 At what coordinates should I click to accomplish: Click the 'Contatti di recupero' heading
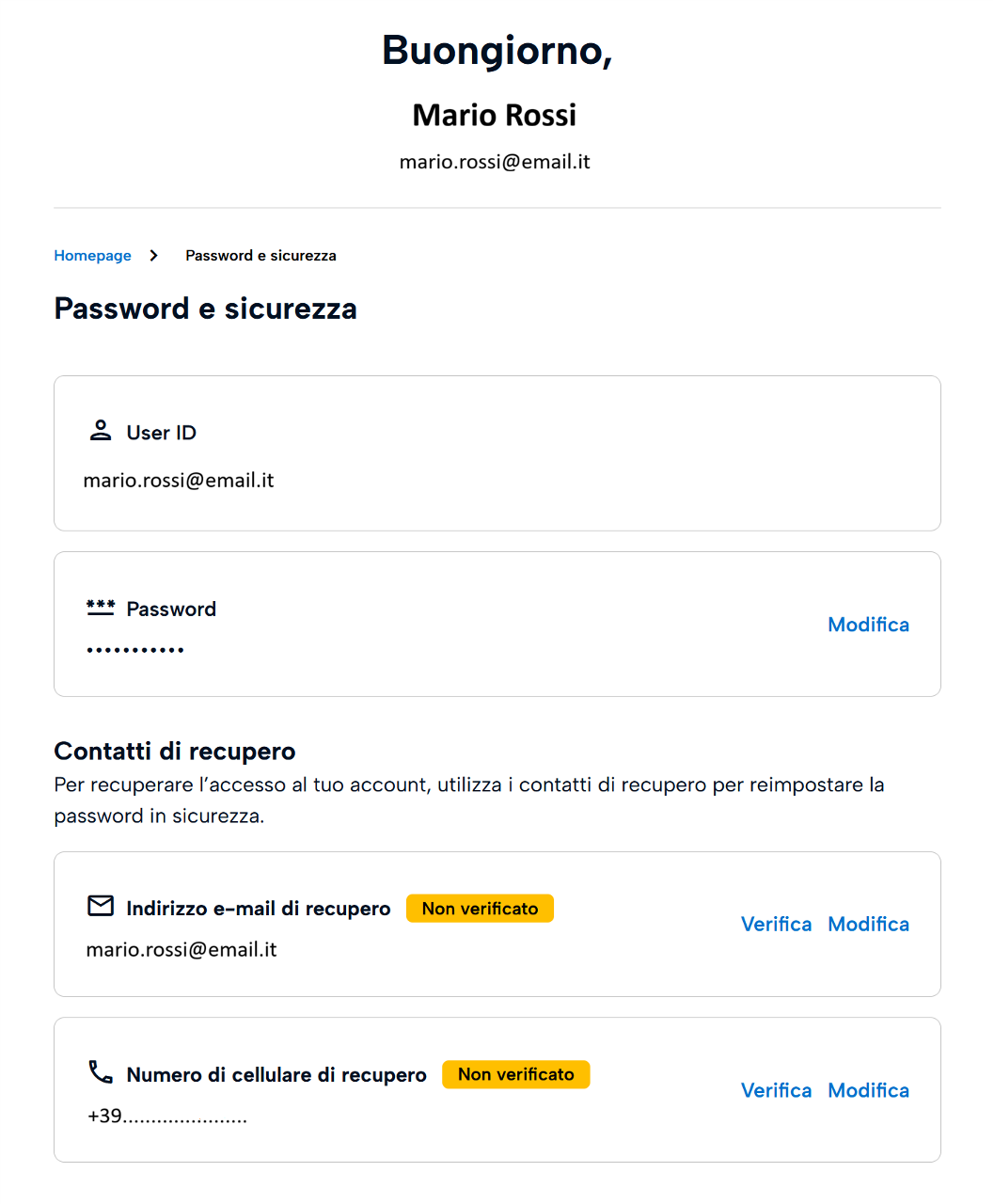(175, 752)
